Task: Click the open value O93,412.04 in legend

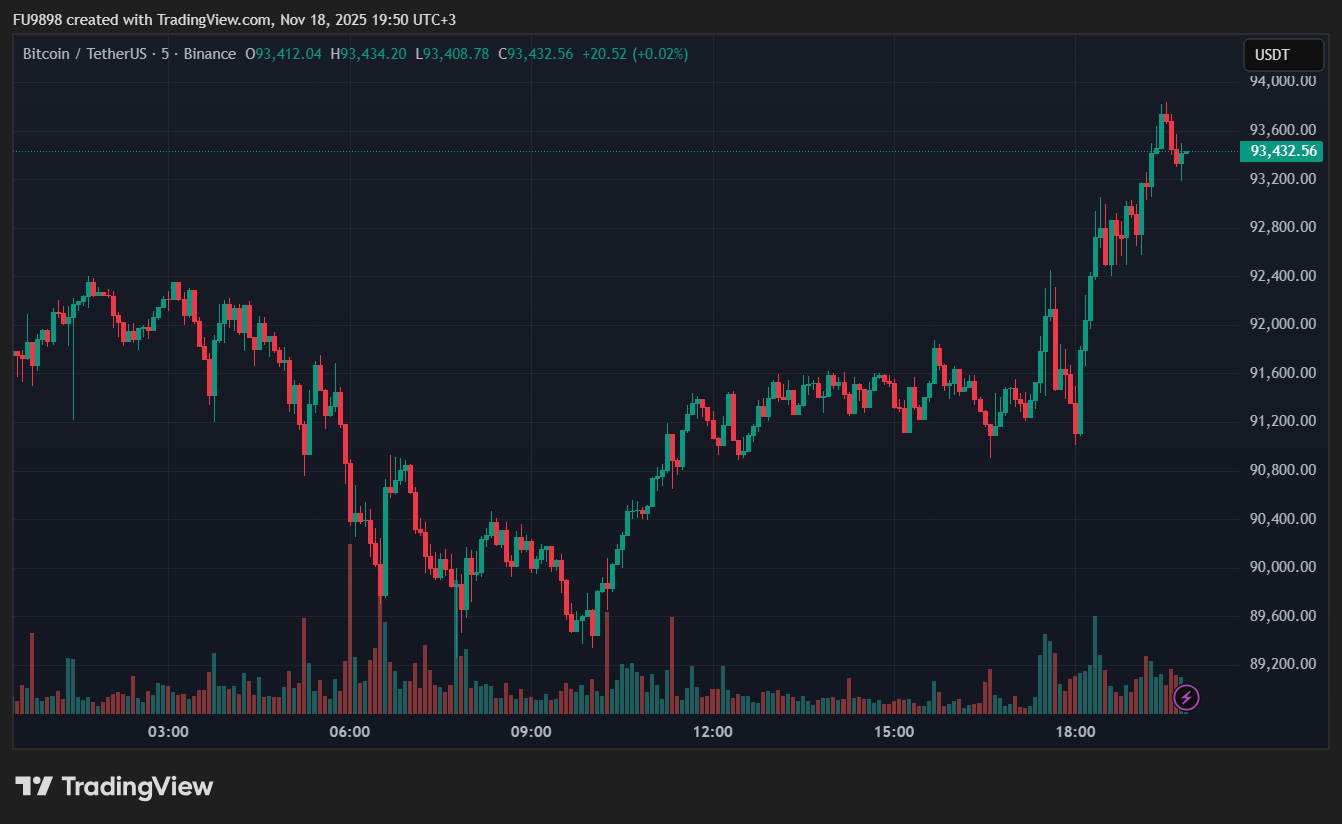Action: click(283, 54)
